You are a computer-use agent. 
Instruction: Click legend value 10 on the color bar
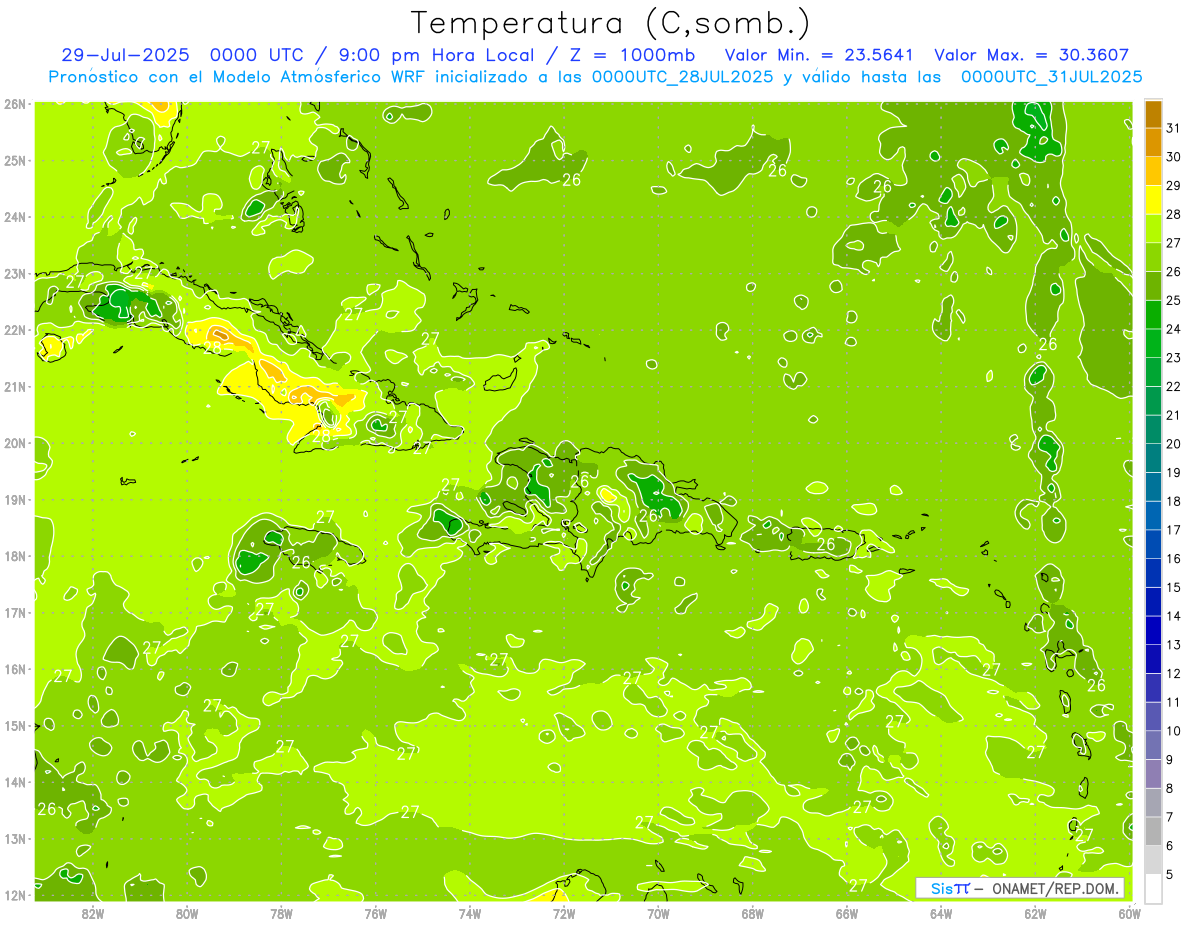click(x=1174, y=731)
